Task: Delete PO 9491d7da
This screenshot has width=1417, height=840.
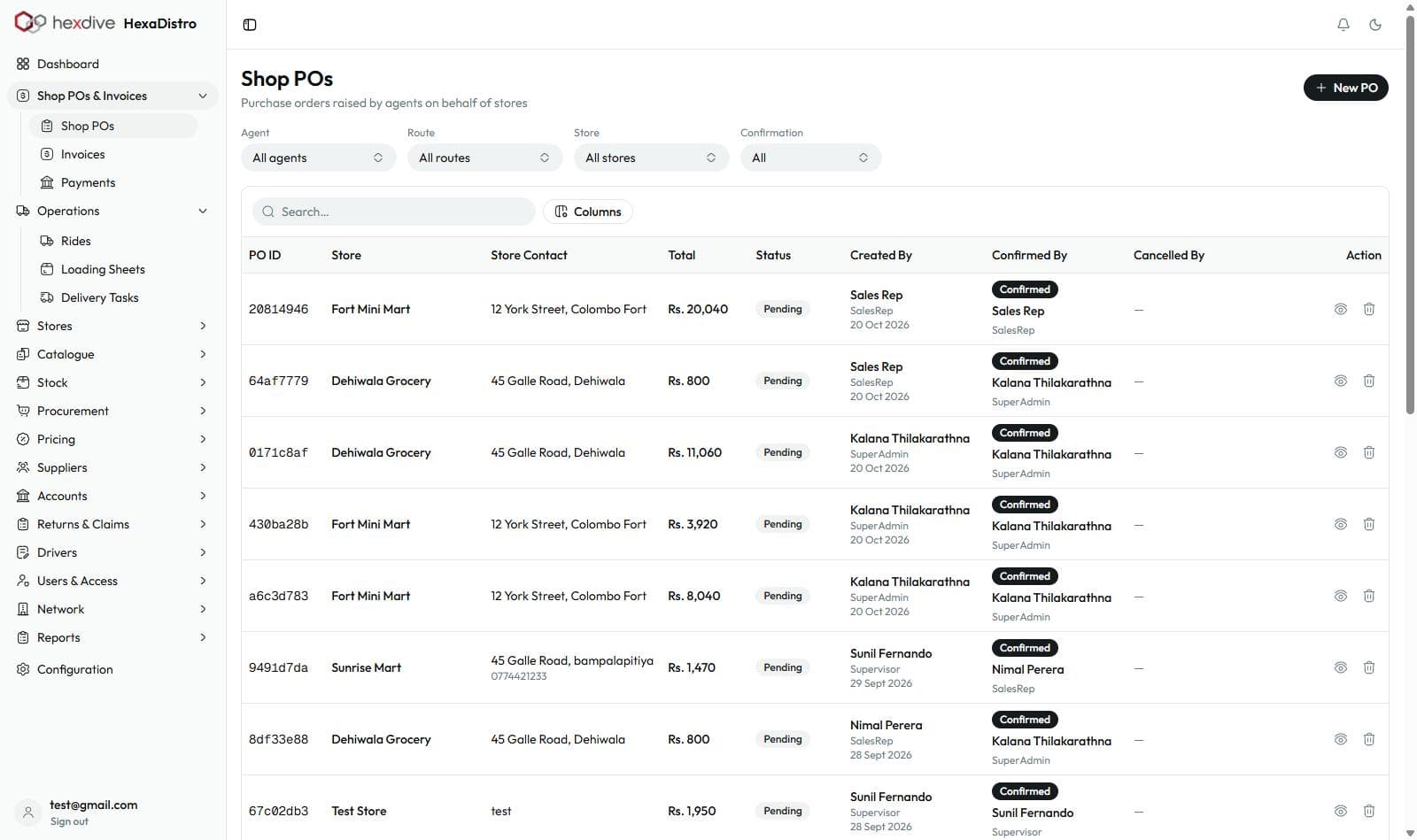Action: [x=1369, y=667]
